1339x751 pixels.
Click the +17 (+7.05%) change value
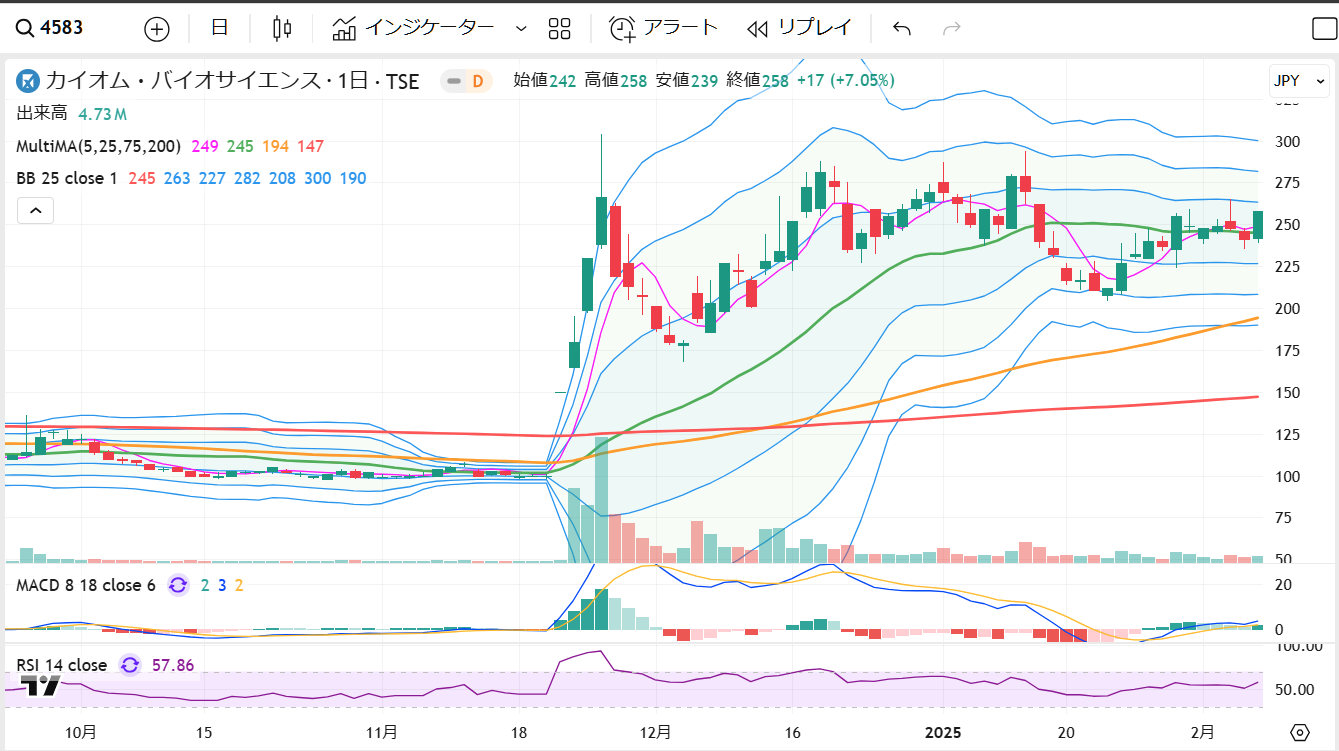pos(845,80)
